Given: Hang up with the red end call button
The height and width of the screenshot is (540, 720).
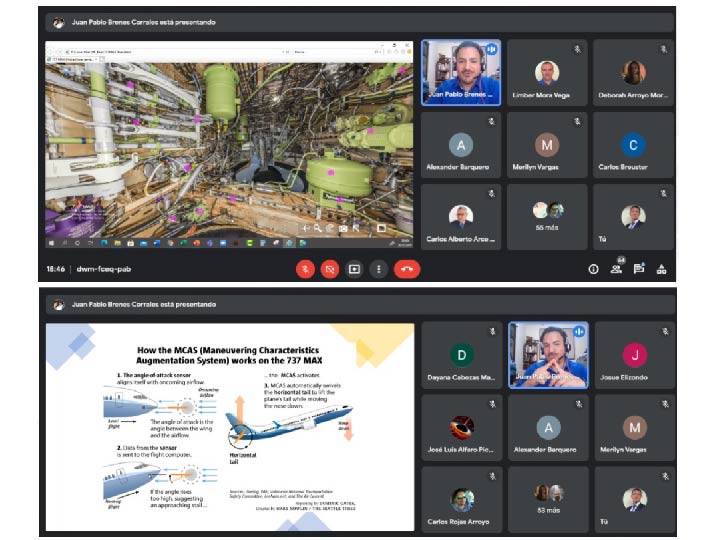Looking at the screenshot, I should tap(407, 269).
